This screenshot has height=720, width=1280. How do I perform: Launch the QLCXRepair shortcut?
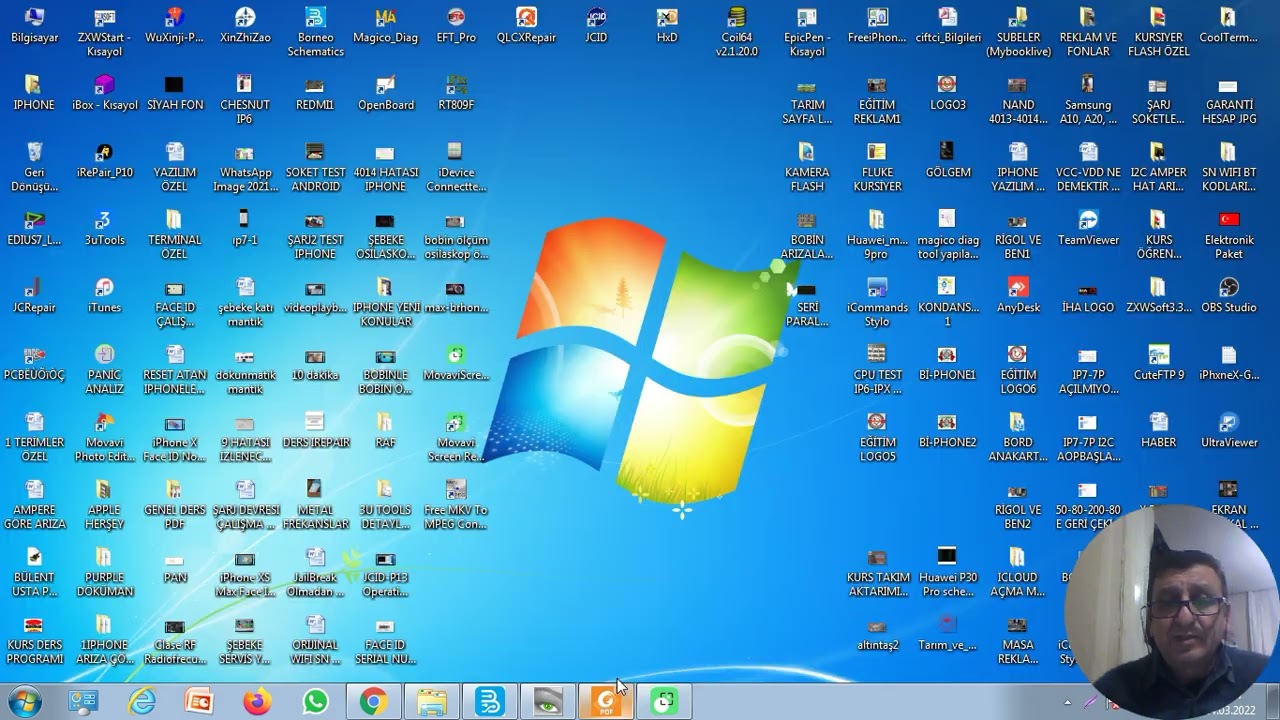(x=526, y=26)
